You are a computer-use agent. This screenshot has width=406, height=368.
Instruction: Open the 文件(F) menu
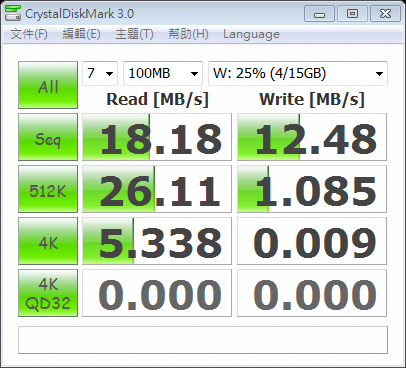pos(29,34)
